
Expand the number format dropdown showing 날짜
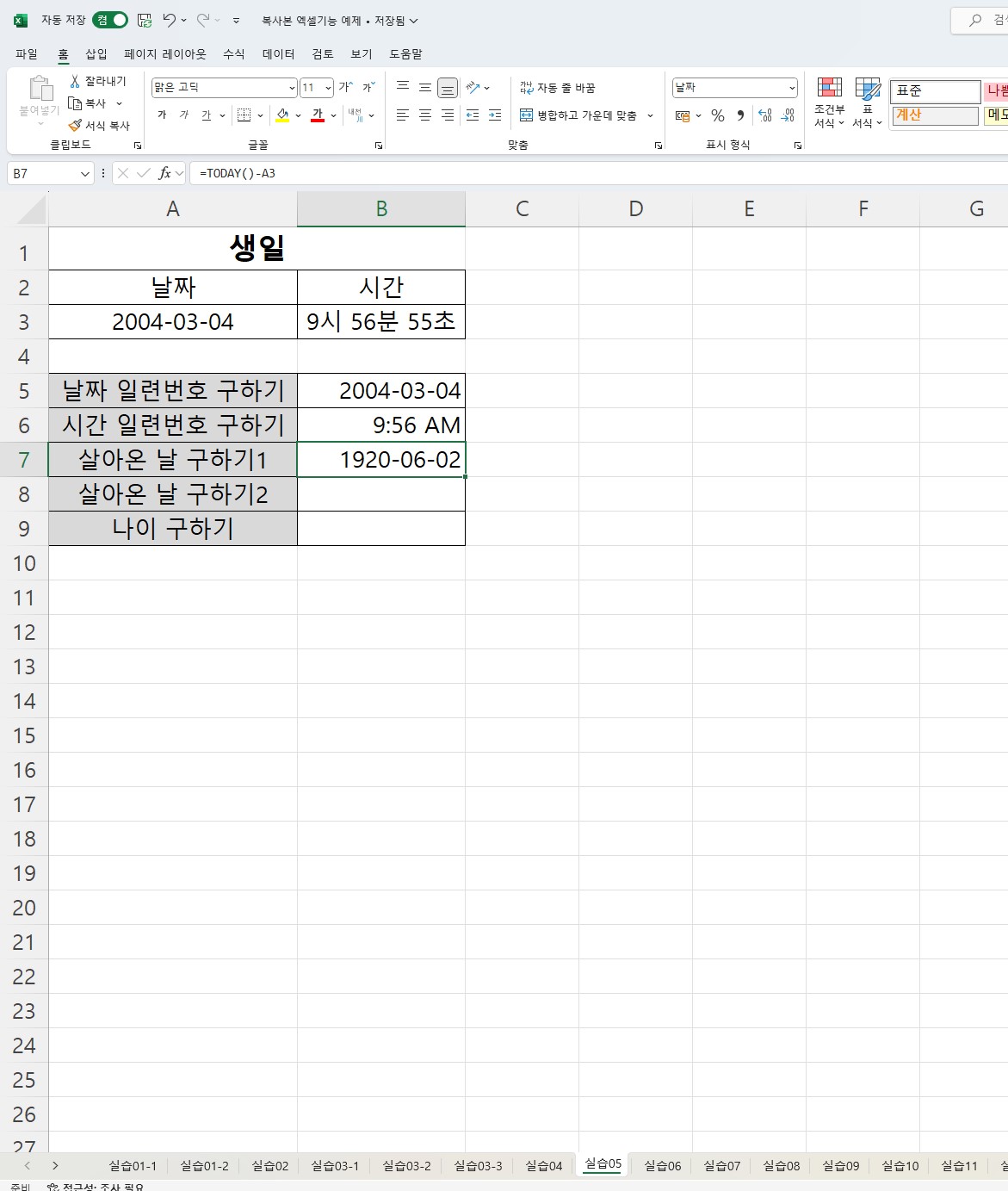791,88
